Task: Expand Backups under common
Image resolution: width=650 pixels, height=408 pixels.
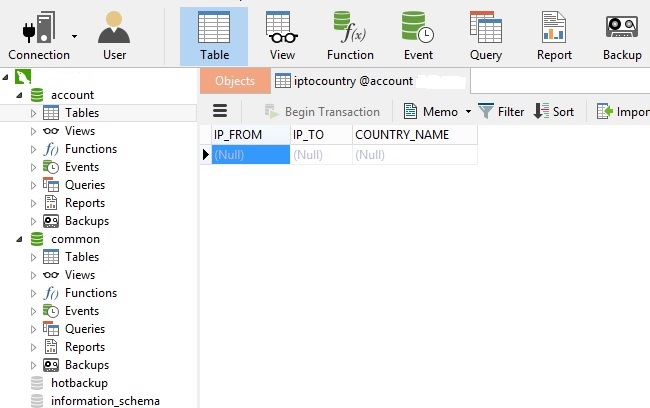Action: click(33, 366)
